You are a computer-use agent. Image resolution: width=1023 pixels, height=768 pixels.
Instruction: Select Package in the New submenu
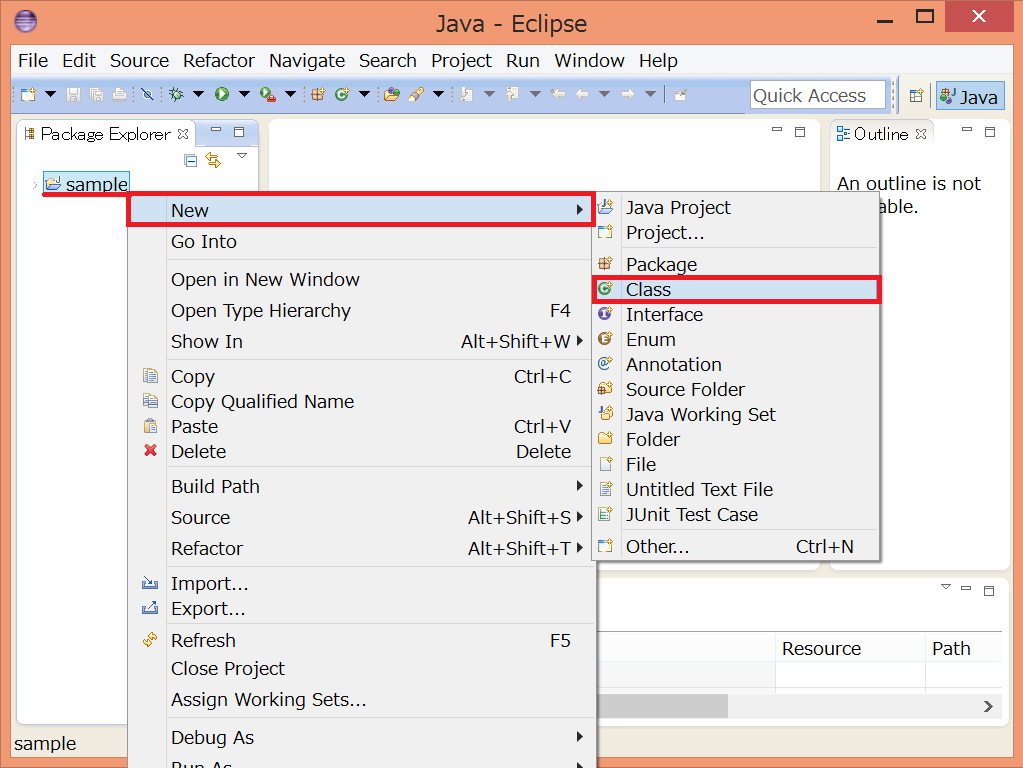click(737, 264)
